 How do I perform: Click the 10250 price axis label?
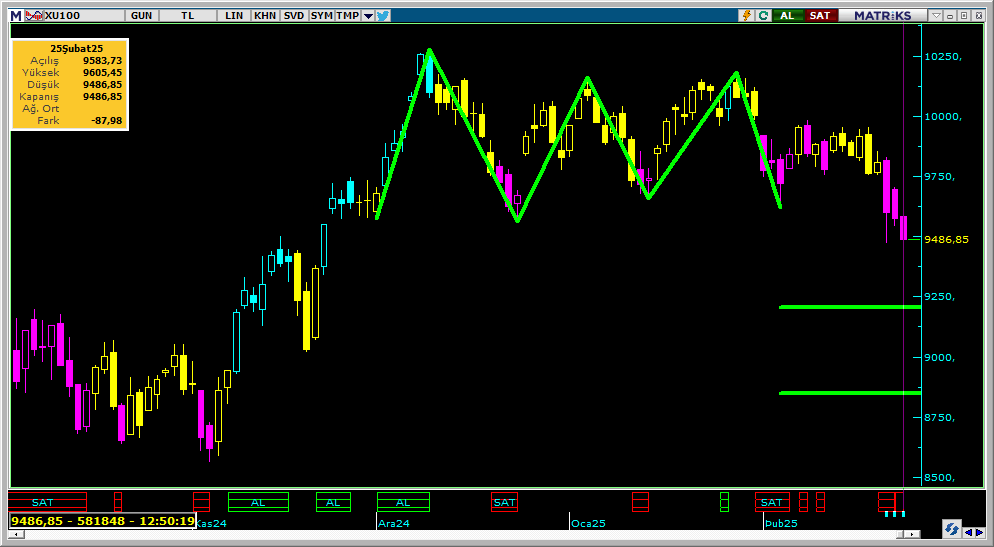[x=943, y=56]
